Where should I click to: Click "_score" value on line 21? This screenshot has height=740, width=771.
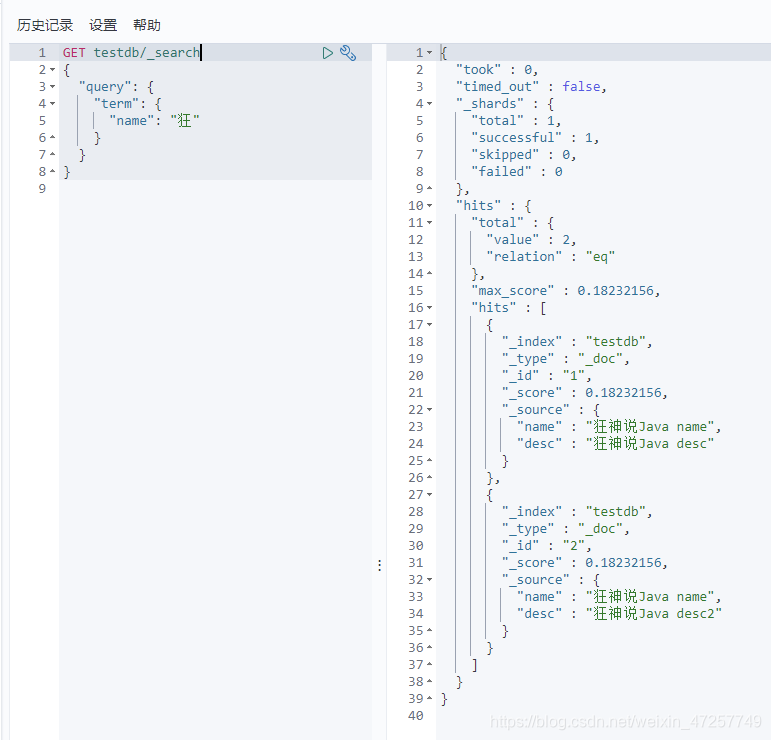coord(623,393)
